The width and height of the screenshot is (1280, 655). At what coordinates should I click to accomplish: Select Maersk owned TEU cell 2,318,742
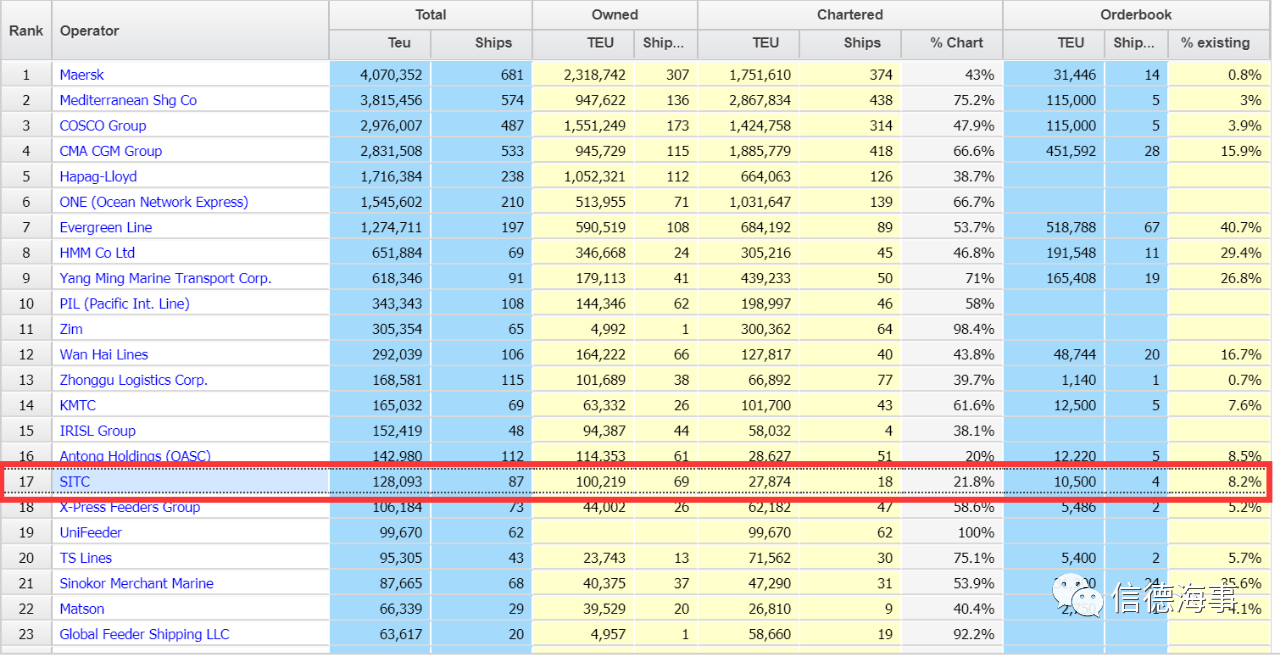584,75
